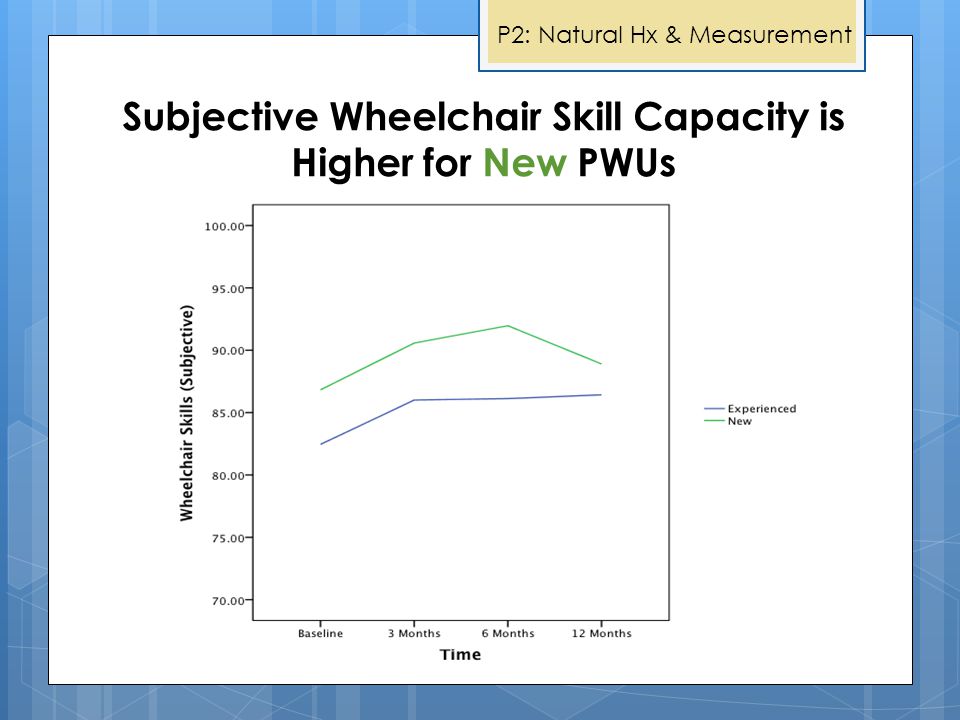960x720 pixels.
Task: Click the blue line point at 3 Months
Action: (414, 400)
